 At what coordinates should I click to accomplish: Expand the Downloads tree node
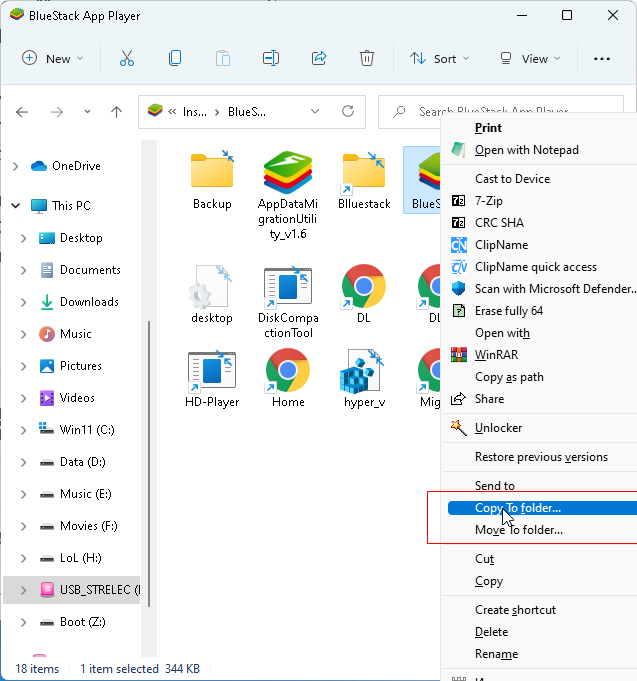pos(23,302)
